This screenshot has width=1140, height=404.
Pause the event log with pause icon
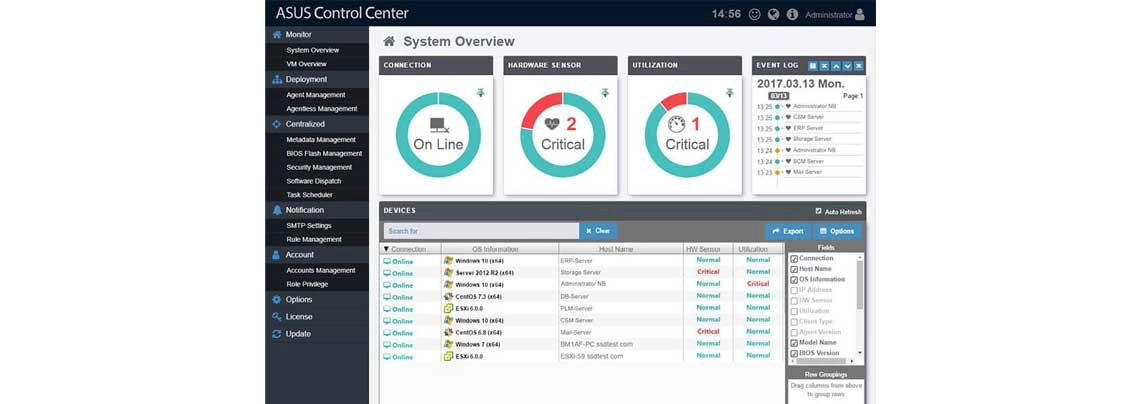(x=813, y=65)
